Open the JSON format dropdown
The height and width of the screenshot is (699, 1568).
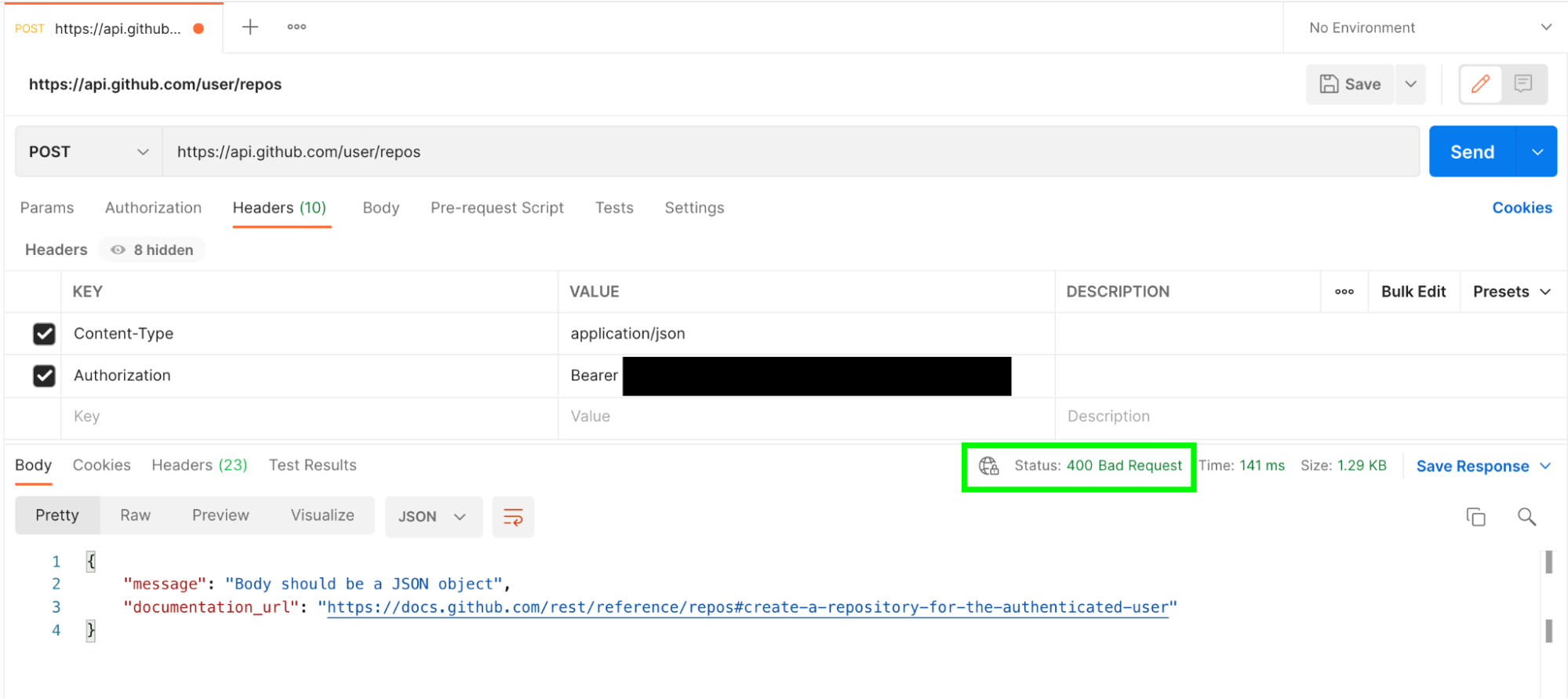click(x=433, y=517)
